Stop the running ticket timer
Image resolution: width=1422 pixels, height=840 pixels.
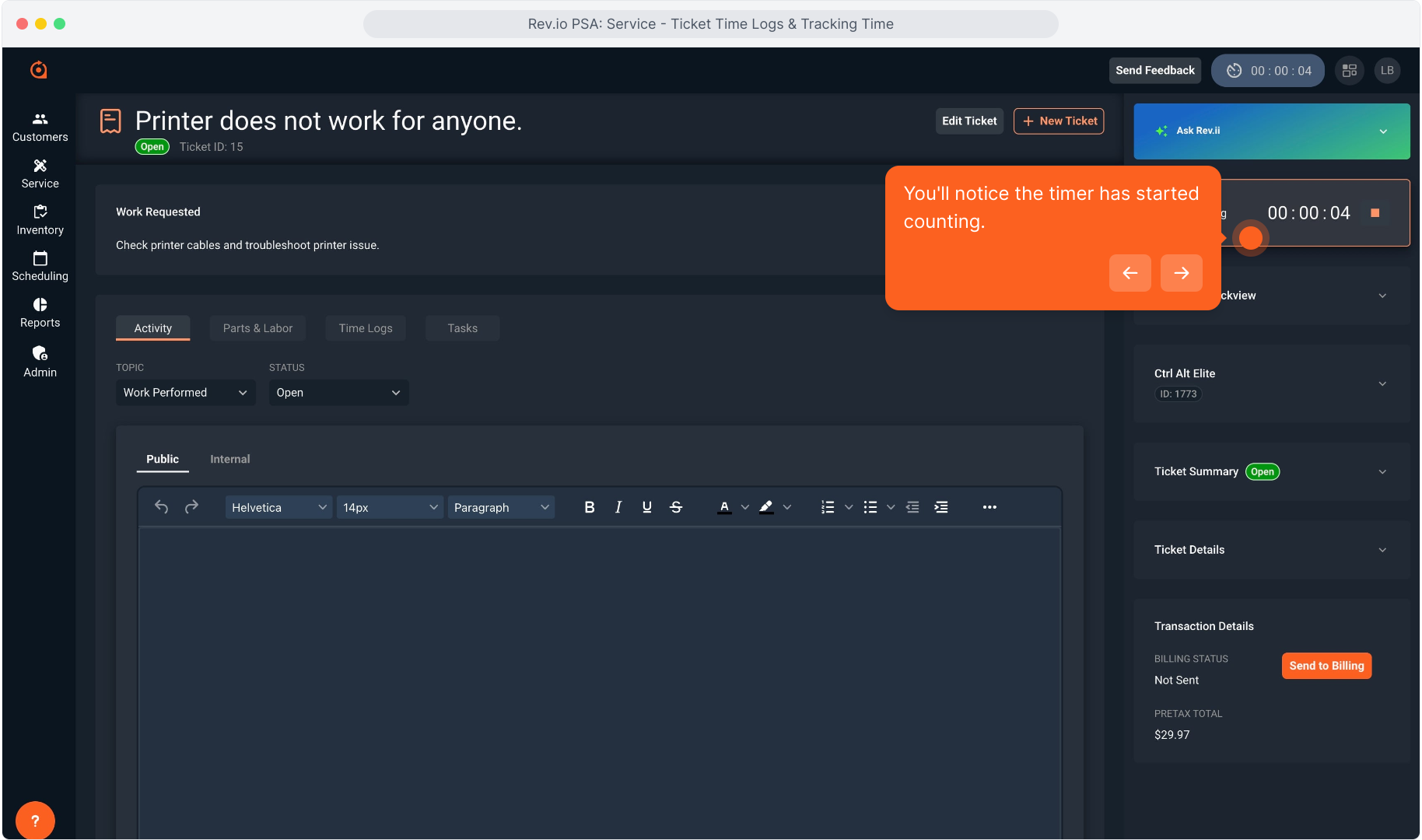coord(1375,213)
